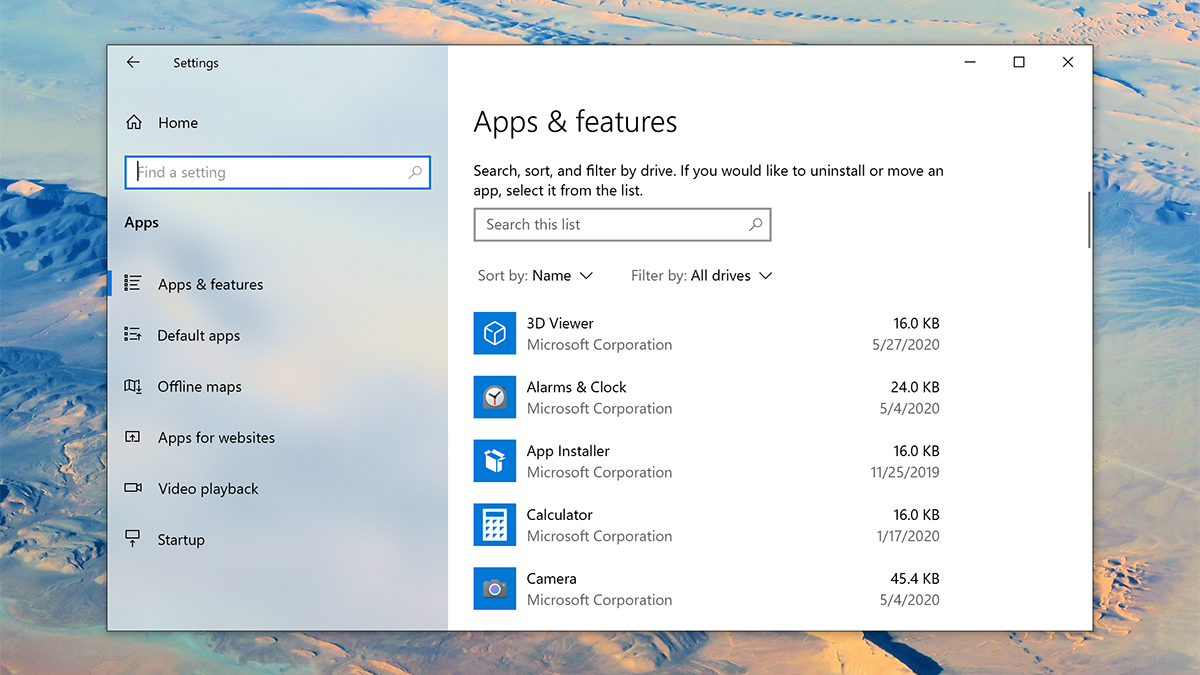Click the 24.0 KB size value
The height and width of the screenshot is (675, 1200).
pos(916,387)
